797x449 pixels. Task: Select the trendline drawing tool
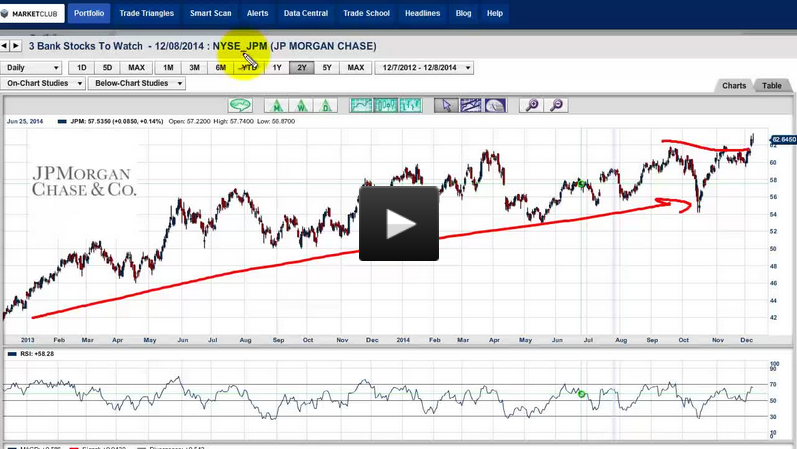(x=471, y=105)
